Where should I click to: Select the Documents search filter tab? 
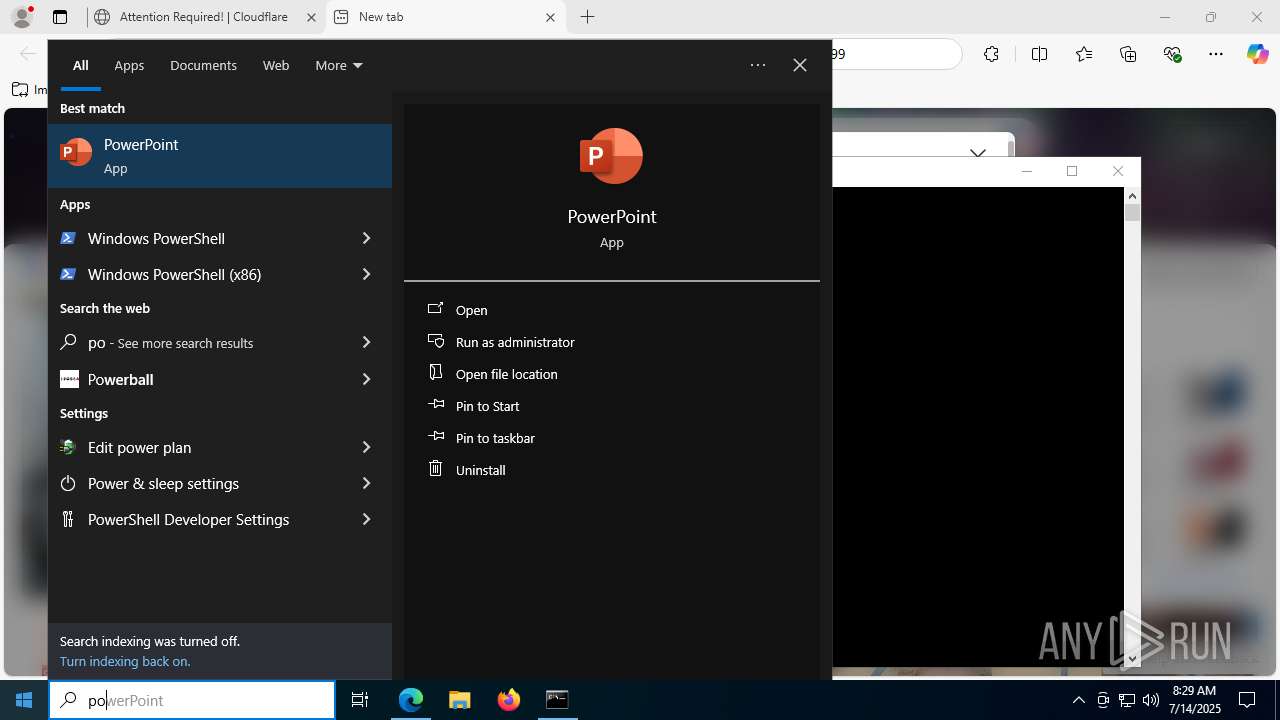(x=203, y=65)
